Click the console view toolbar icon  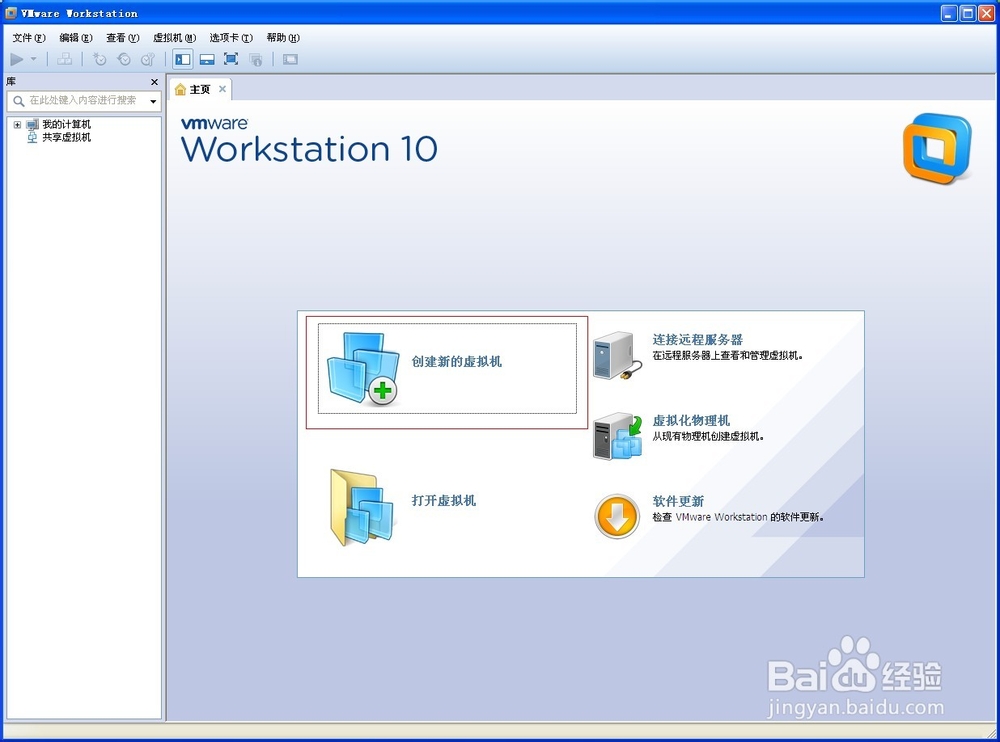pos(290,59)
